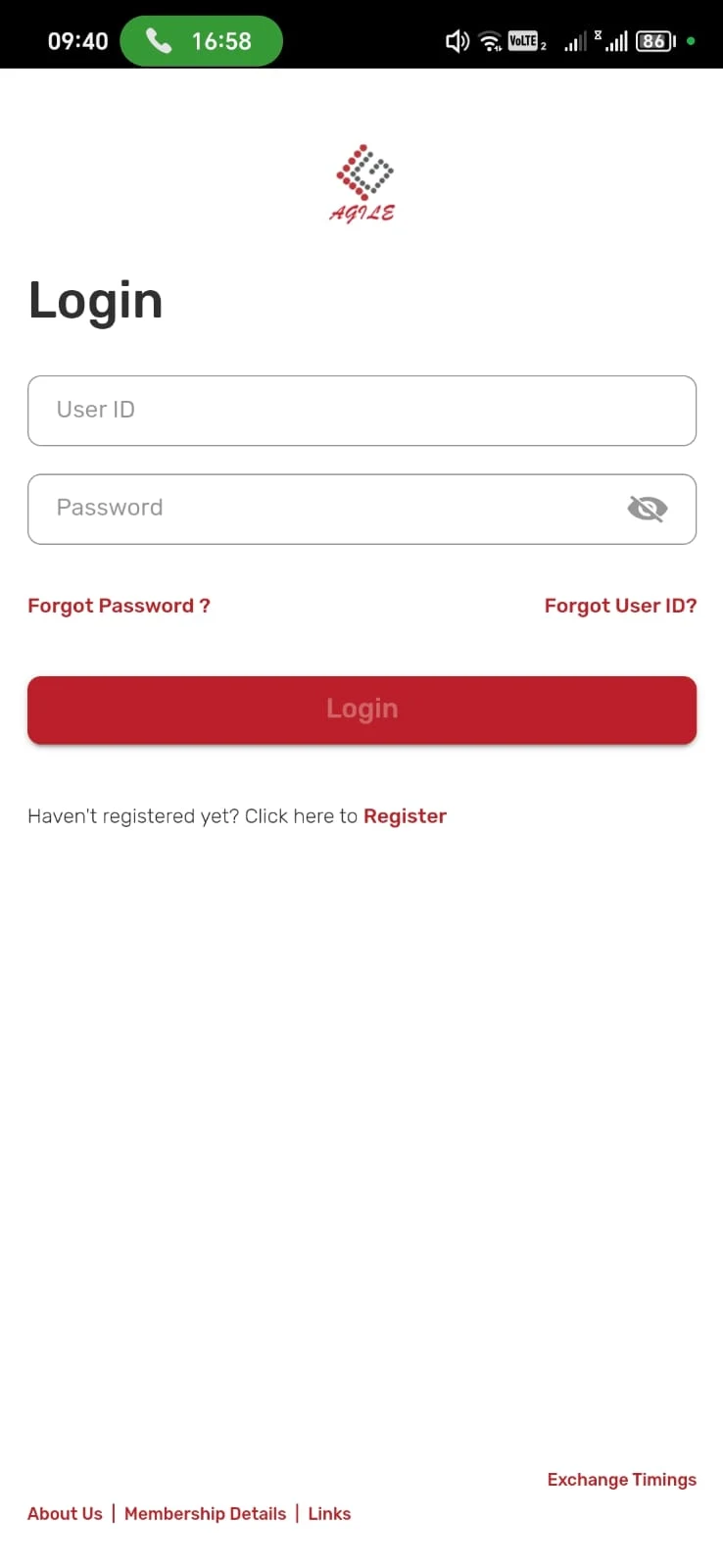Tap the green phone call icon
Image resolution: width=723 pixels, height=1568 pixels.
159,41
